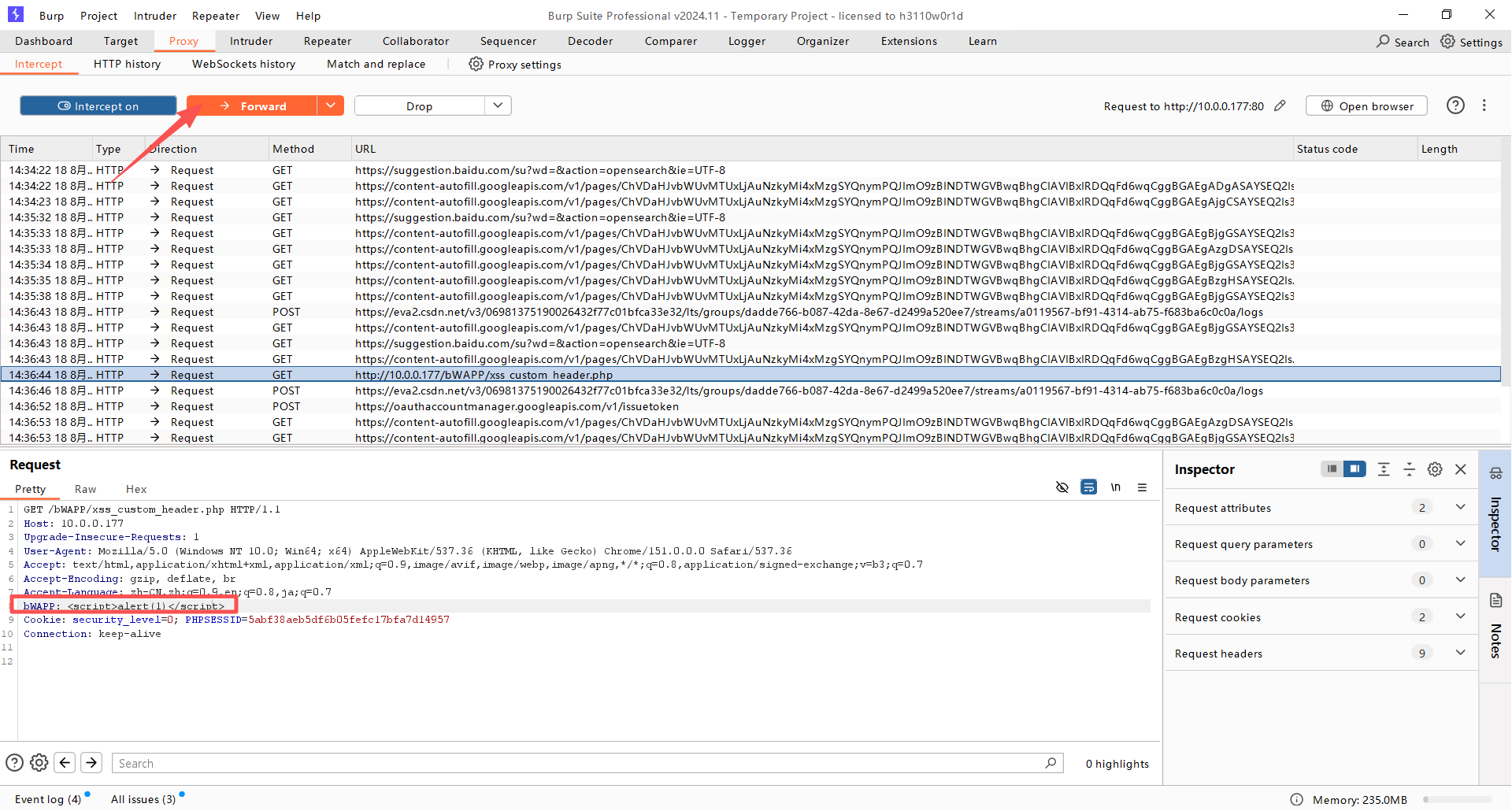Select the bWAPP xss_custom_header.php request row
The image size is (1512, 811).
(750, 375)
